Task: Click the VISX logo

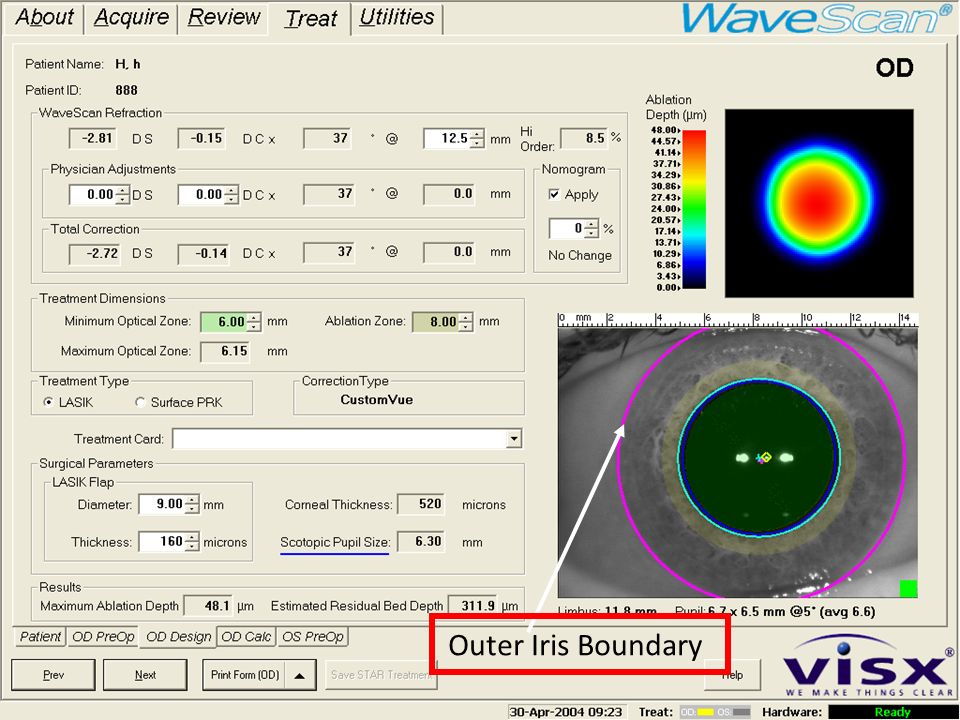Action: click(x=868, y=667)
